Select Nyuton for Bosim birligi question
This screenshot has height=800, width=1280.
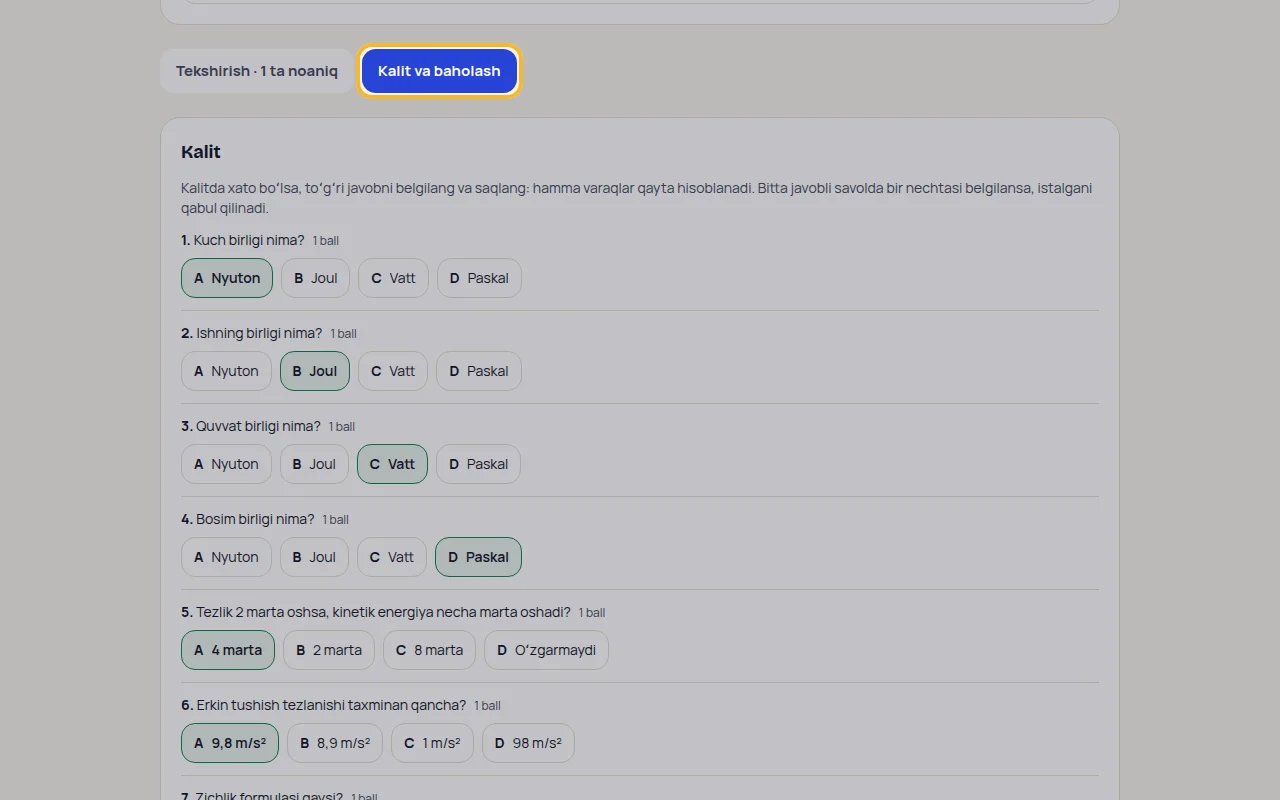coord(226,557)
